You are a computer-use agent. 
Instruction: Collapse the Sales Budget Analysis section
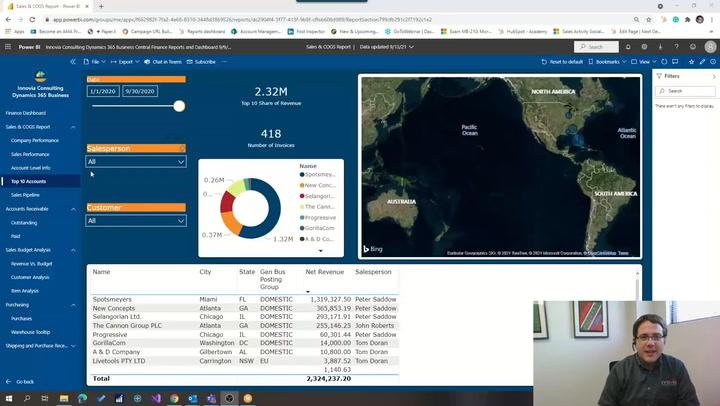click(x=73, y=250)
